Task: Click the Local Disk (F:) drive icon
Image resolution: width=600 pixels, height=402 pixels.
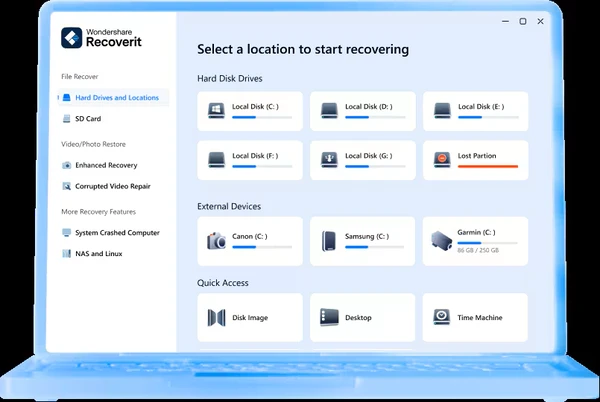Action: [217, 160]
